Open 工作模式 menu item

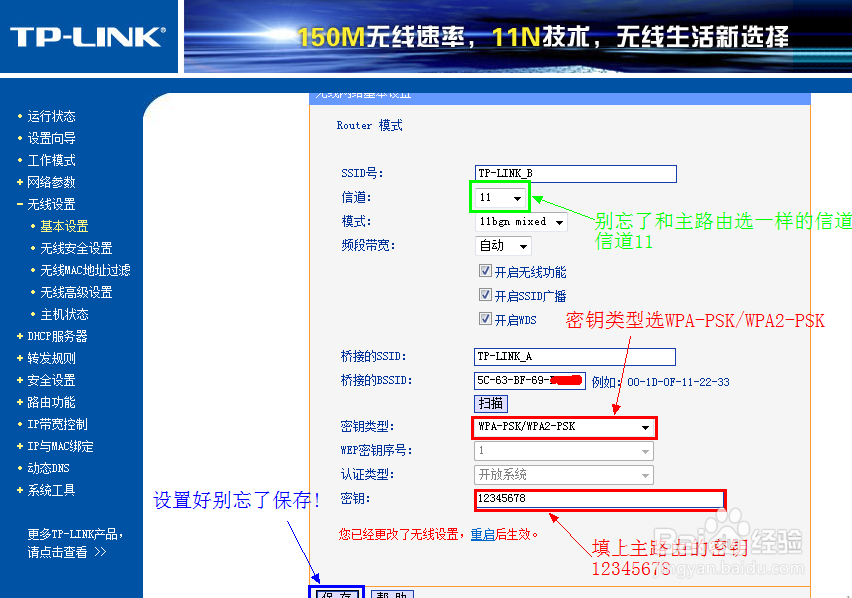pyautogui.click(x=51, y=160)
